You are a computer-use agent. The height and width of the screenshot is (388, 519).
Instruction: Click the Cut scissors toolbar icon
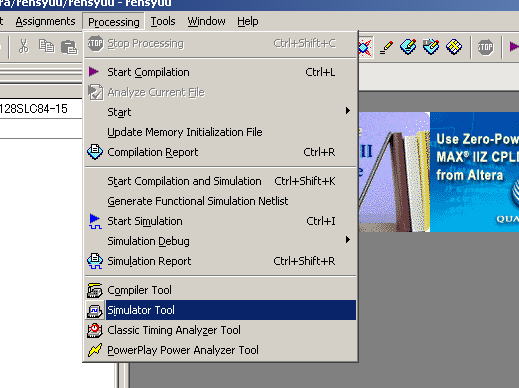coord(24,46)
